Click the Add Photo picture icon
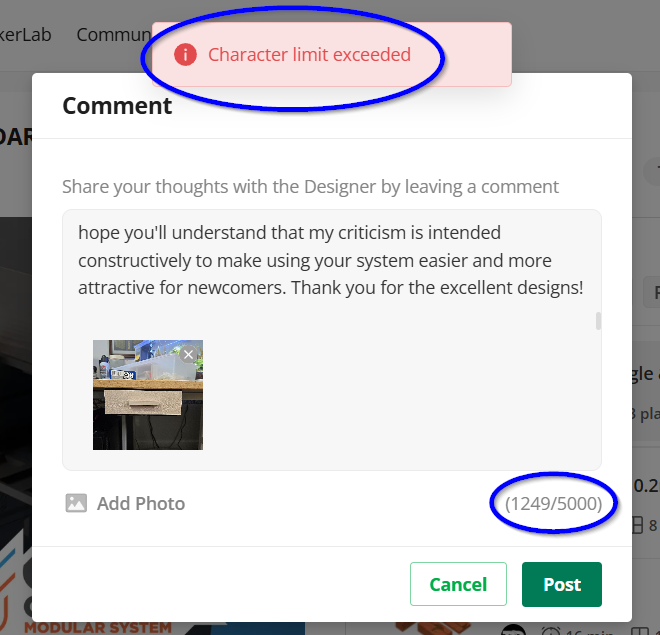Image resolution: width=660 pixels, height=635 pixels. click(76, 503)
